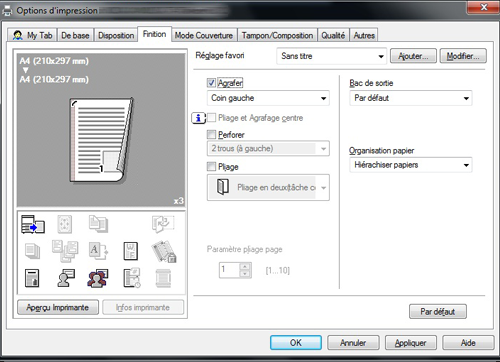Open the Pliage en deux dropdown
The width and height of the screenshot is (500, 362).
point(268,187)
